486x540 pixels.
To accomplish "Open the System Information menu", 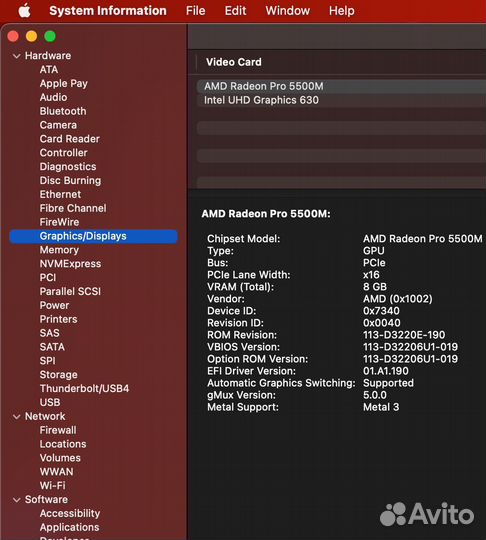I will pos(108,11).
